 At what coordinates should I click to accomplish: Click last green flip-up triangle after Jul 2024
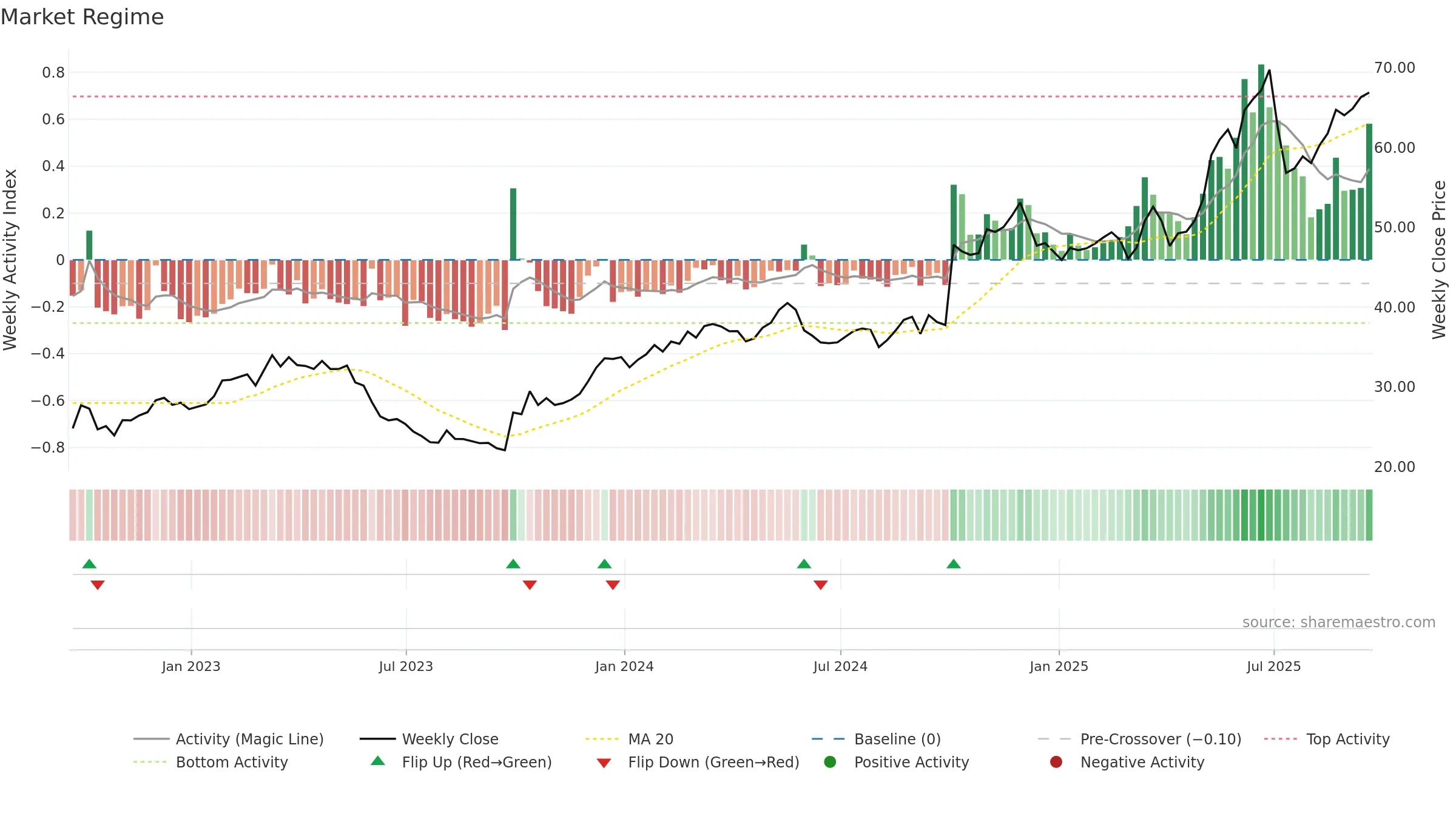click(954, 564)
